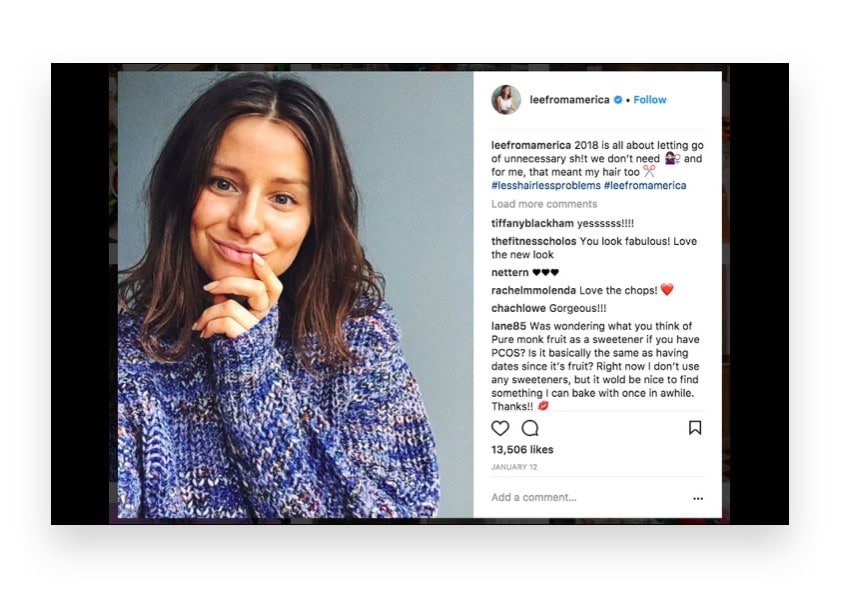This screenshot has width=851, height=594.
Task: Like the post with heart icon
Action: click(500, 428)
